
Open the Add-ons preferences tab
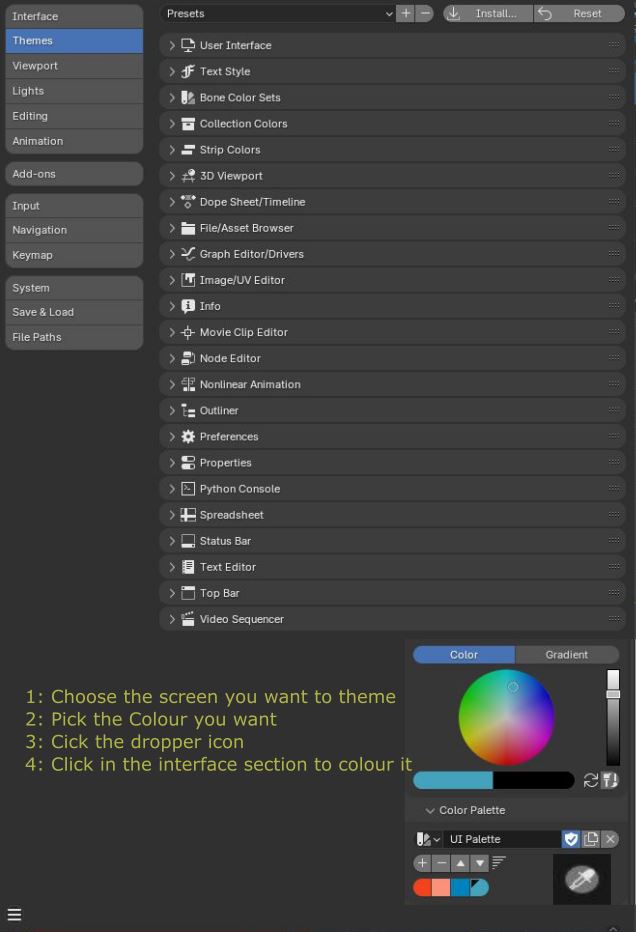click(x=74, y=174)
